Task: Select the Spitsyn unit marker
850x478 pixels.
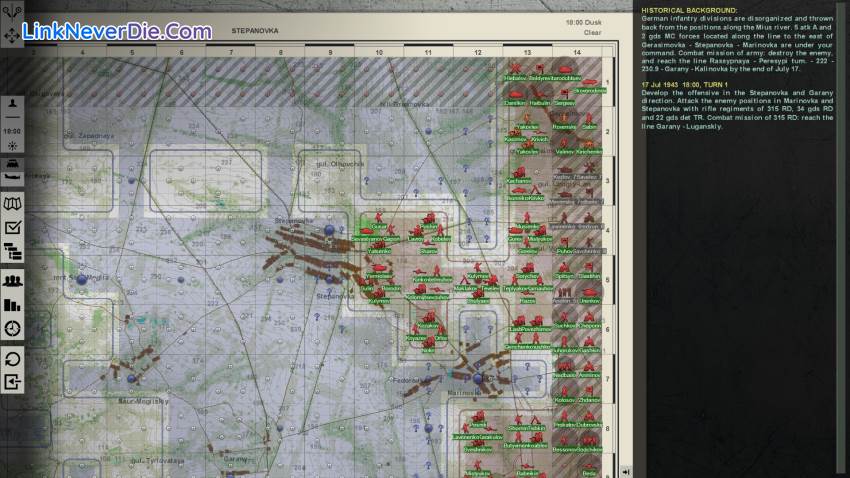Action: point(564,271)
